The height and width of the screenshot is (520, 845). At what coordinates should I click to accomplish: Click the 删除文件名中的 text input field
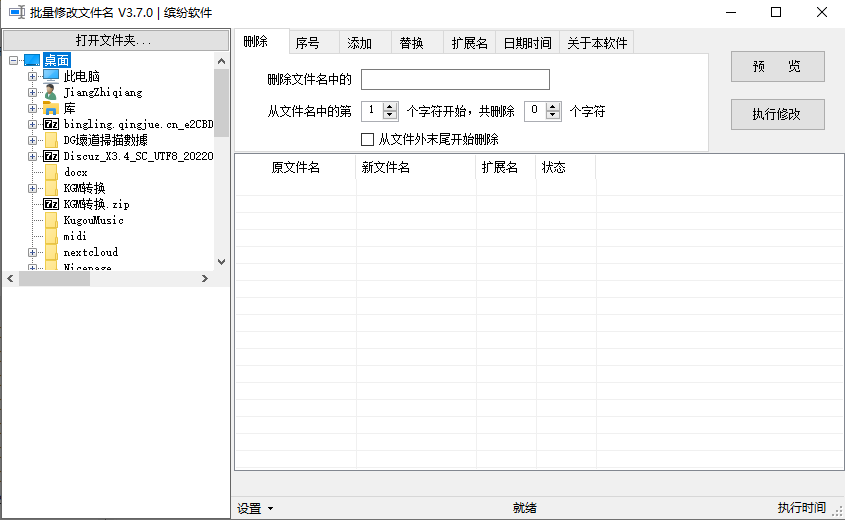(x=455, y=80)
